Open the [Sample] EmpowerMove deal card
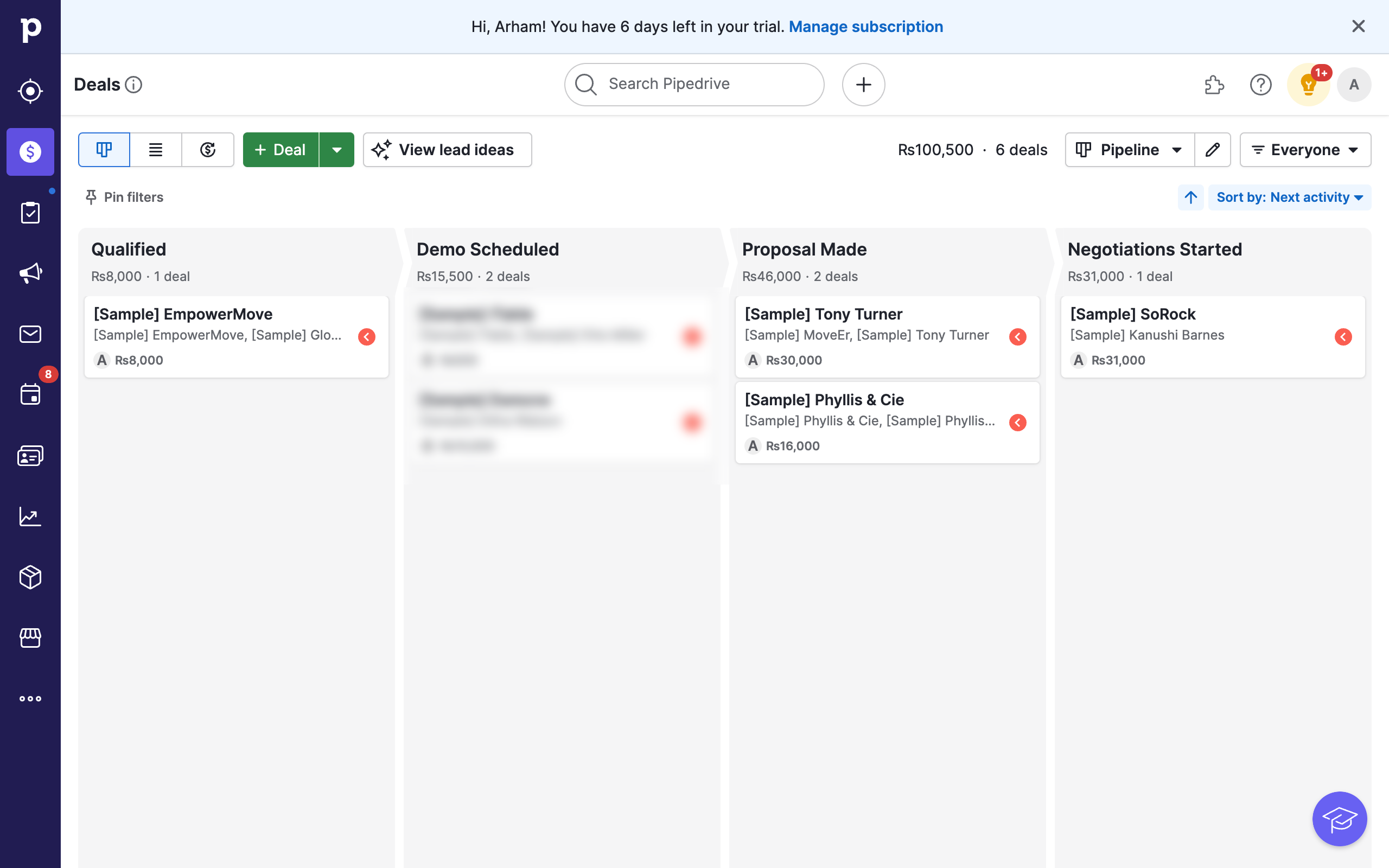The height and width of the screenshot is (868, 1389). coord(237,337)
